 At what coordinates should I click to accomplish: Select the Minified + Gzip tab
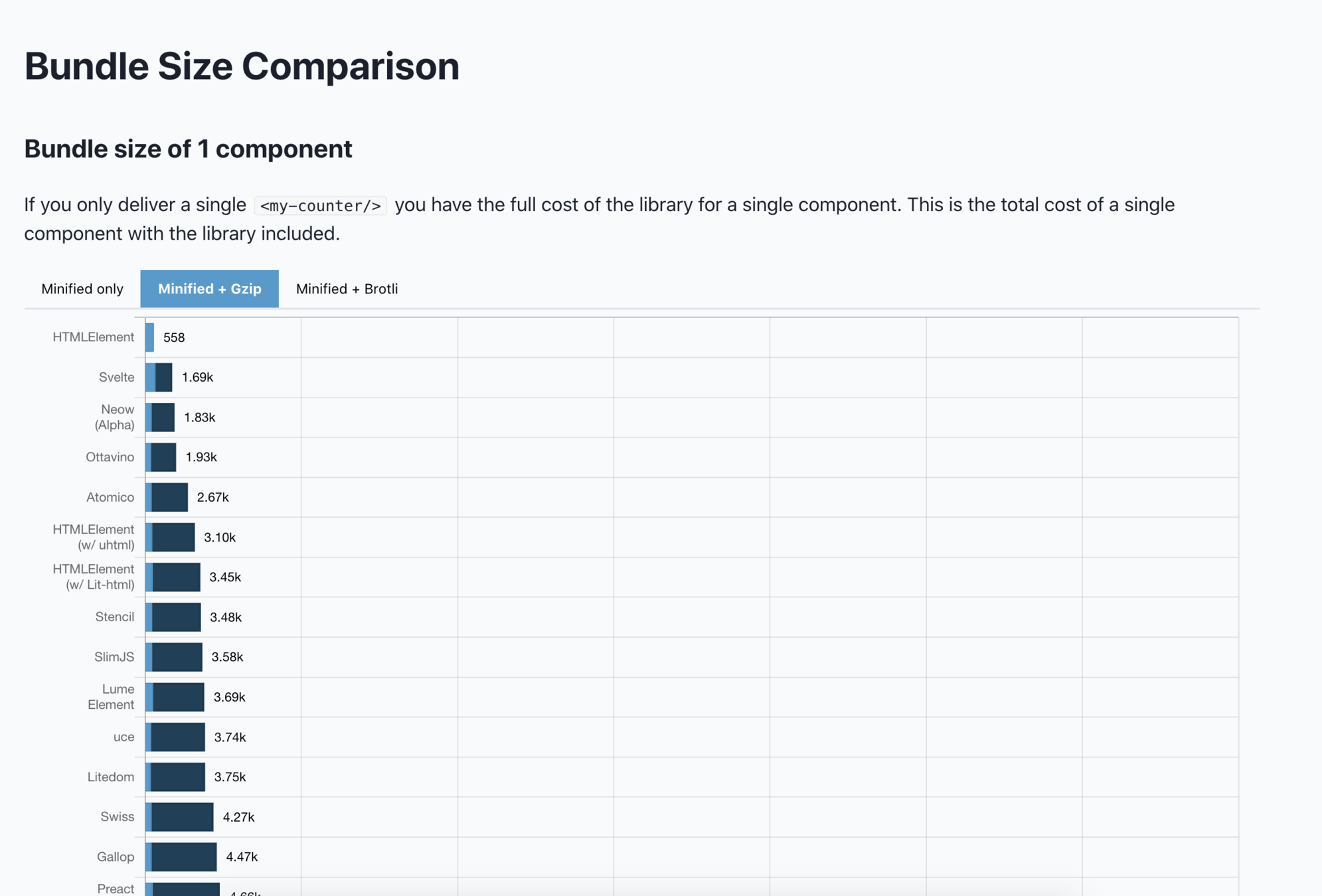(209, 289)
